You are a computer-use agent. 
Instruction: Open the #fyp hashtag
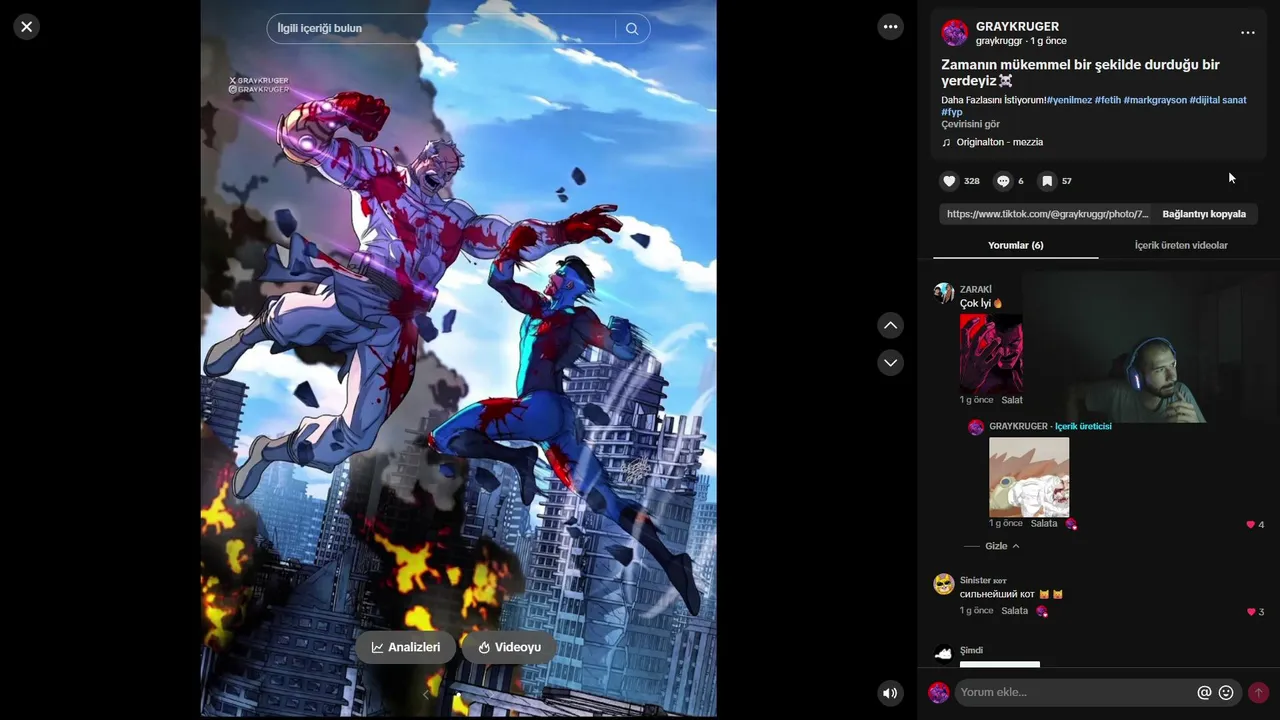click(x=952, y=112)
